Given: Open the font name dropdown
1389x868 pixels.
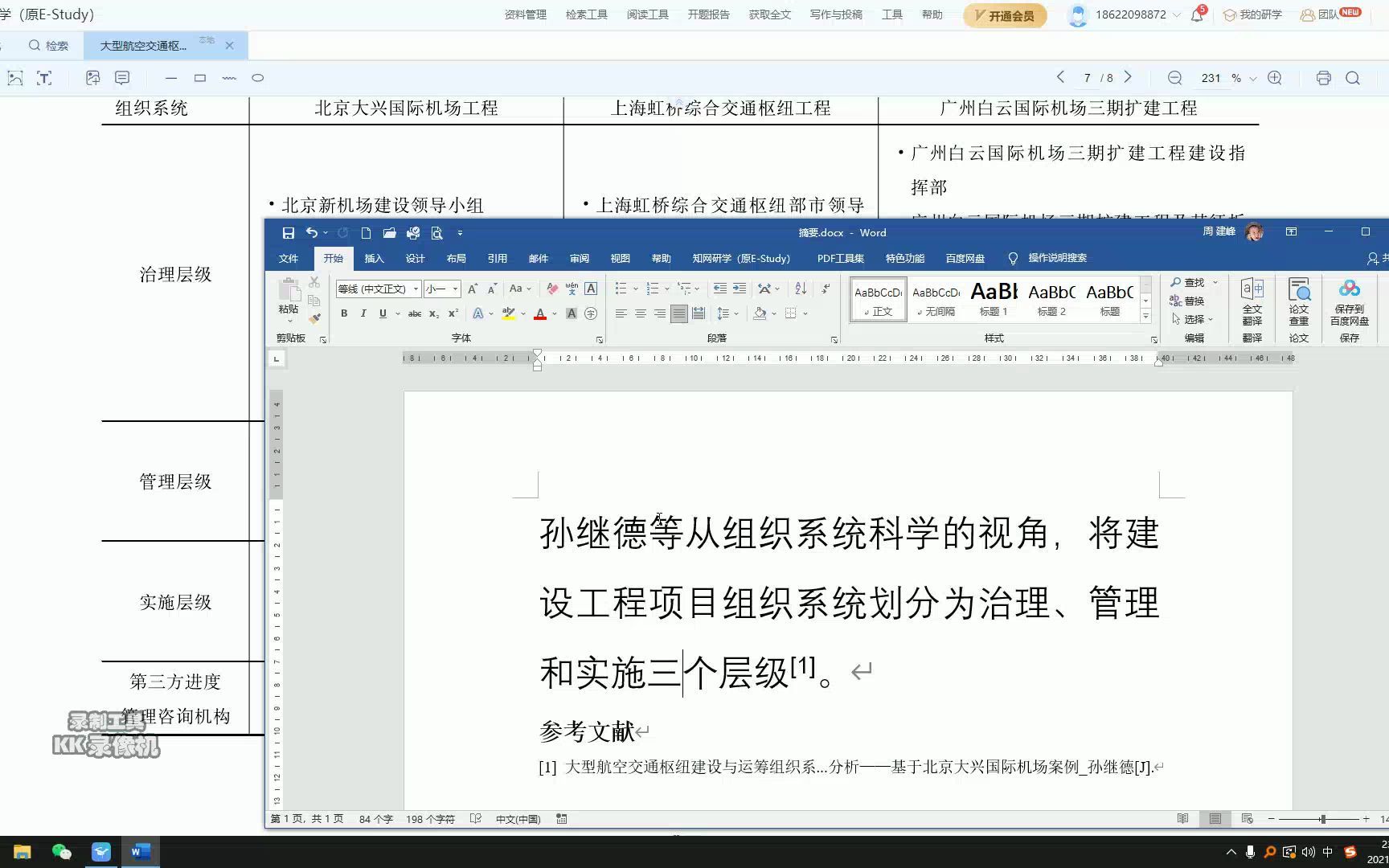Looking at the screenshot, I should click(x=416, y=289).
